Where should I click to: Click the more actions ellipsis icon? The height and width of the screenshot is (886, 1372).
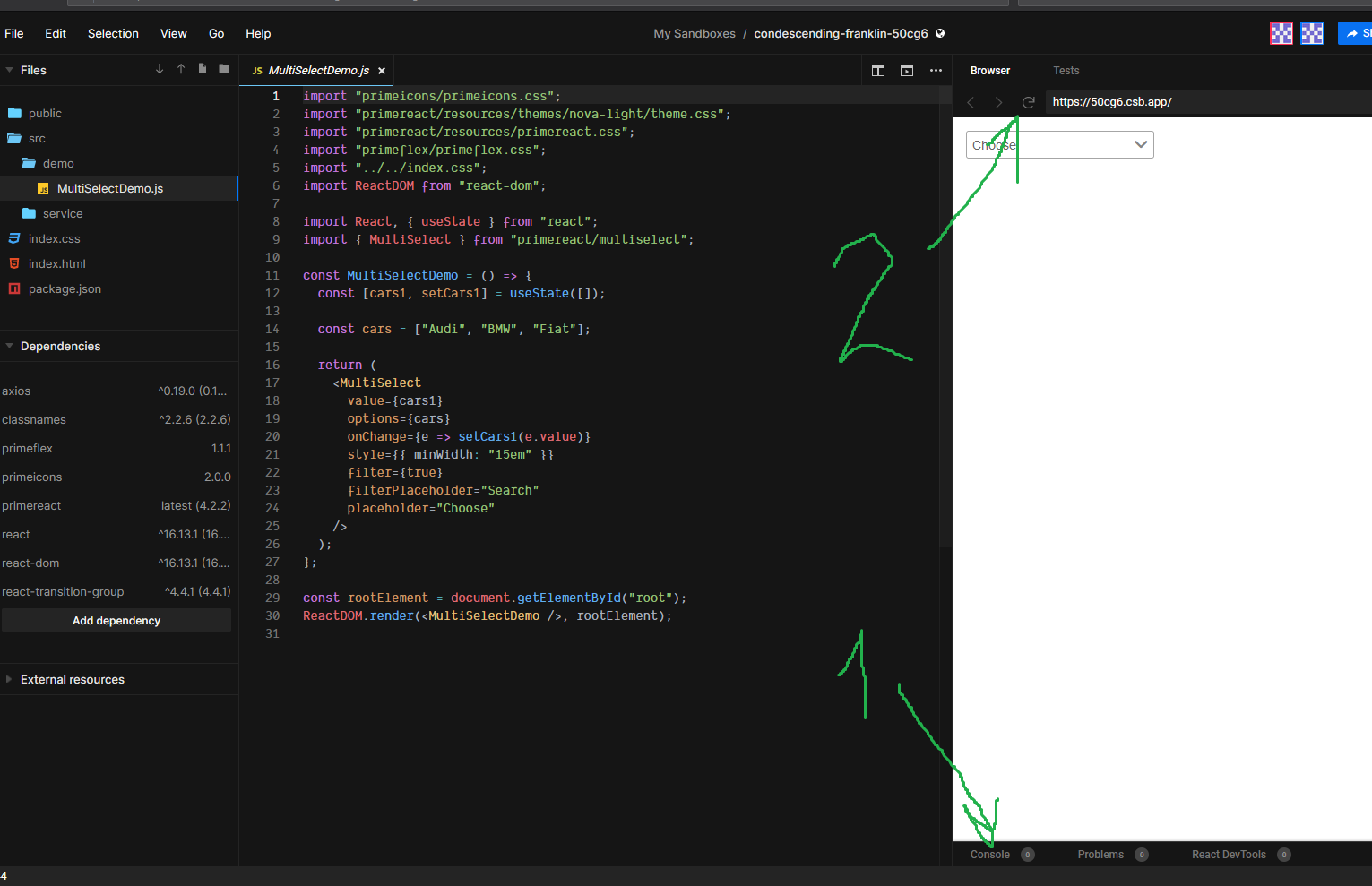click(x=936, y=70)
